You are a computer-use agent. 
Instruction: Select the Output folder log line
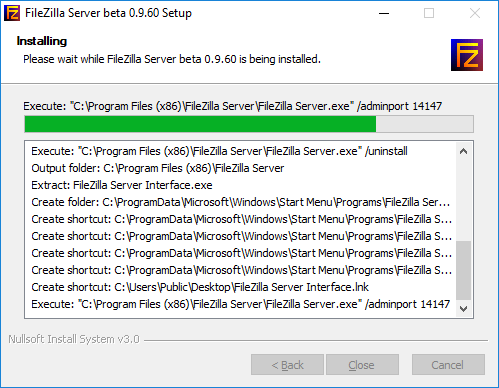tap(158, 168)
